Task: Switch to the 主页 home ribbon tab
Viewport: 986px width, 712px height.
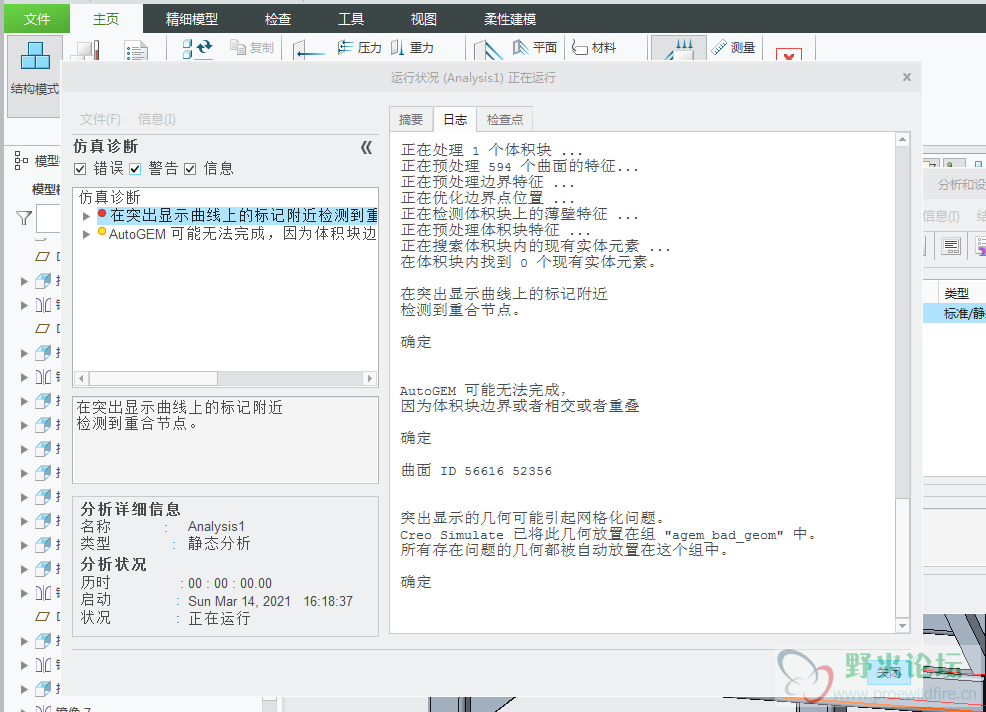Action: (106, 19)
